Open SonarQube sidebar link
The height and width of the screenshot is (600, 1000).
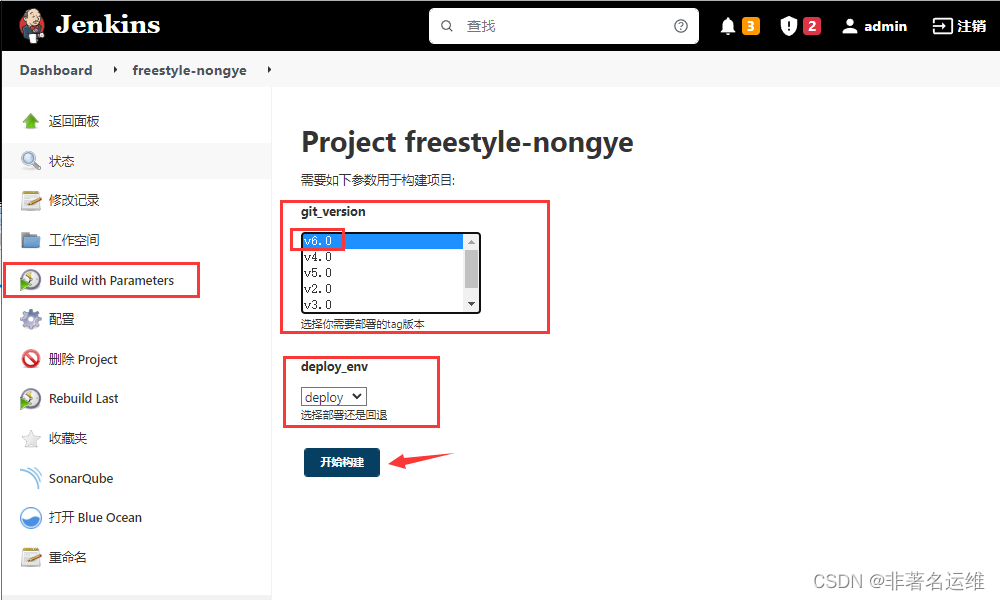coord(81,478)
